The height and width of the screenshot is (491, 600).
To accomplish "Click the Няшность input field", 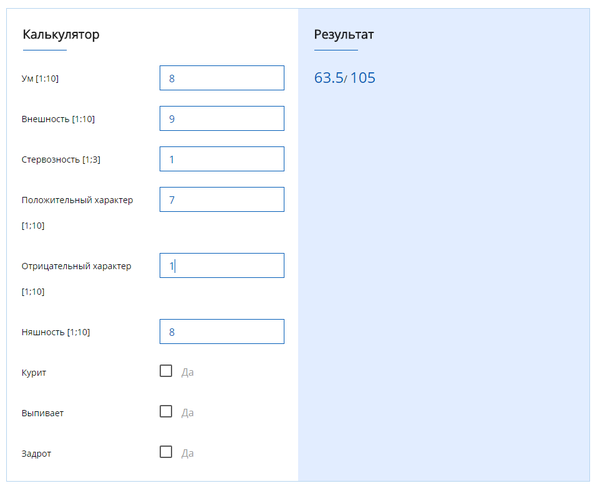I will point(221,332).
